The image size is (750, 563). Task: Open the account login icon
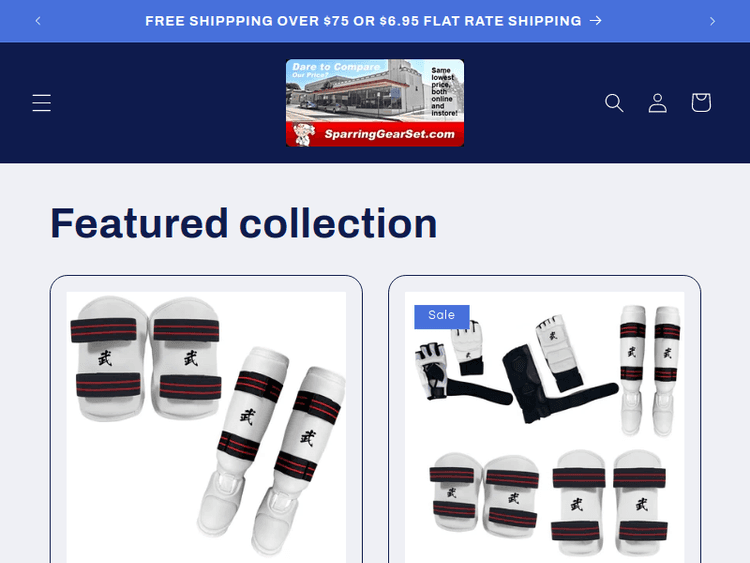coord(657,103)
